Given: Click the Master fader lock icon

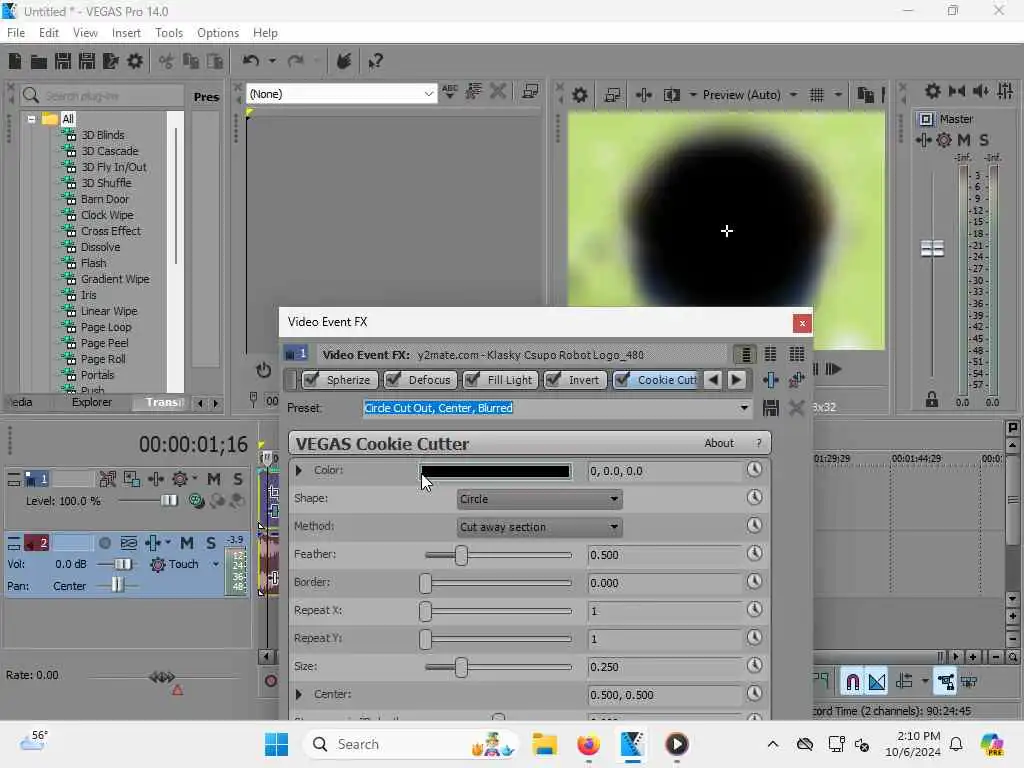Looking at the screenshot, I should tap(932, 400).
